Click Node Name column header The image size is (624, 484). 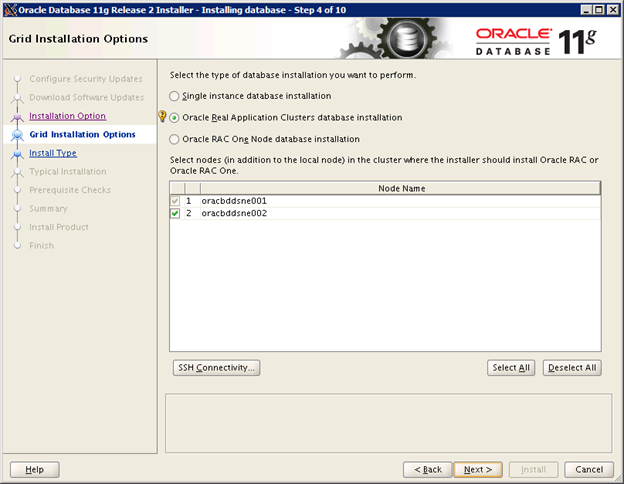[401, 189]
